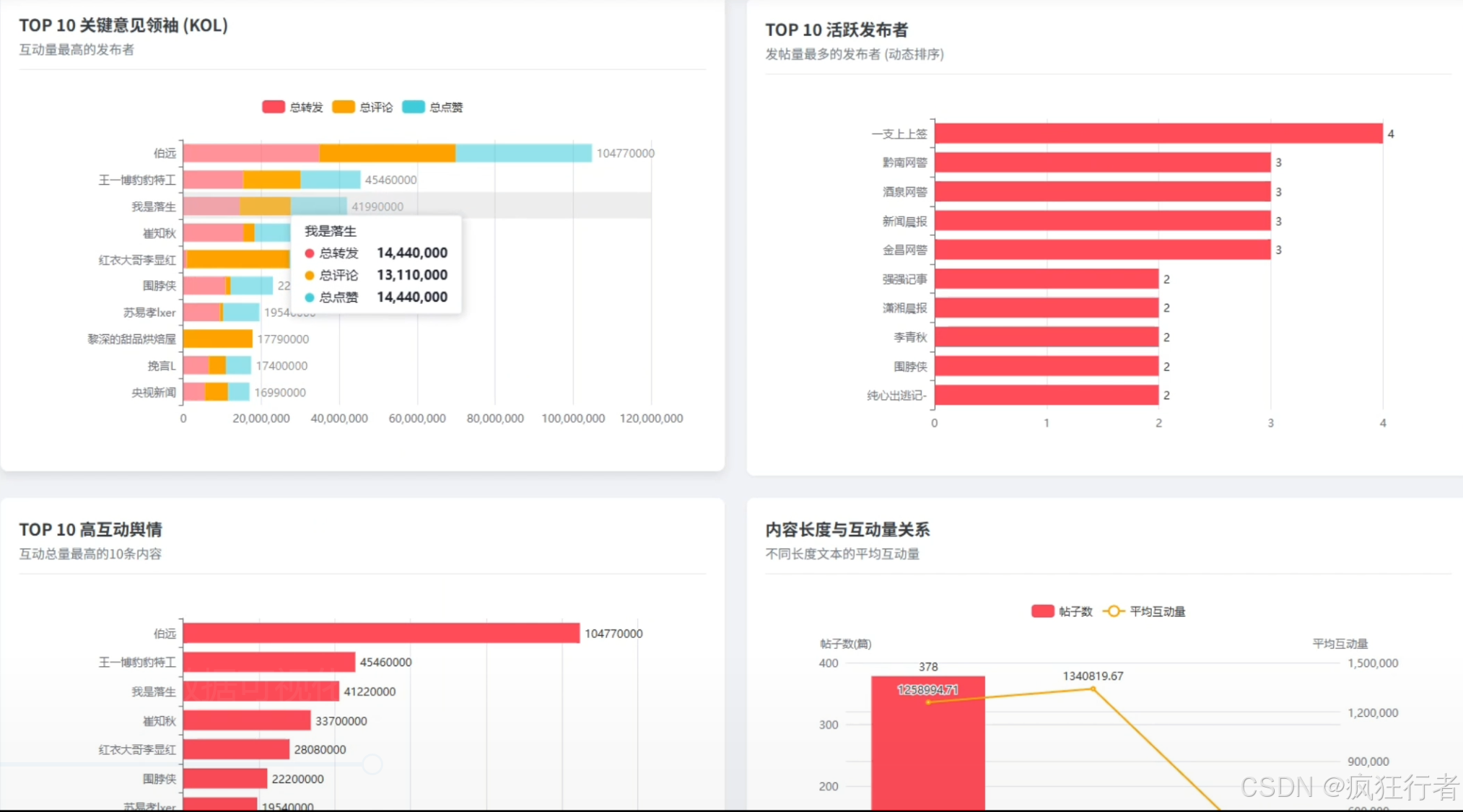The width and height of the screenshot is (1463, 812).
Task: Click the 挽言L KOL stacked bar
Action: (x=217, y=365)
